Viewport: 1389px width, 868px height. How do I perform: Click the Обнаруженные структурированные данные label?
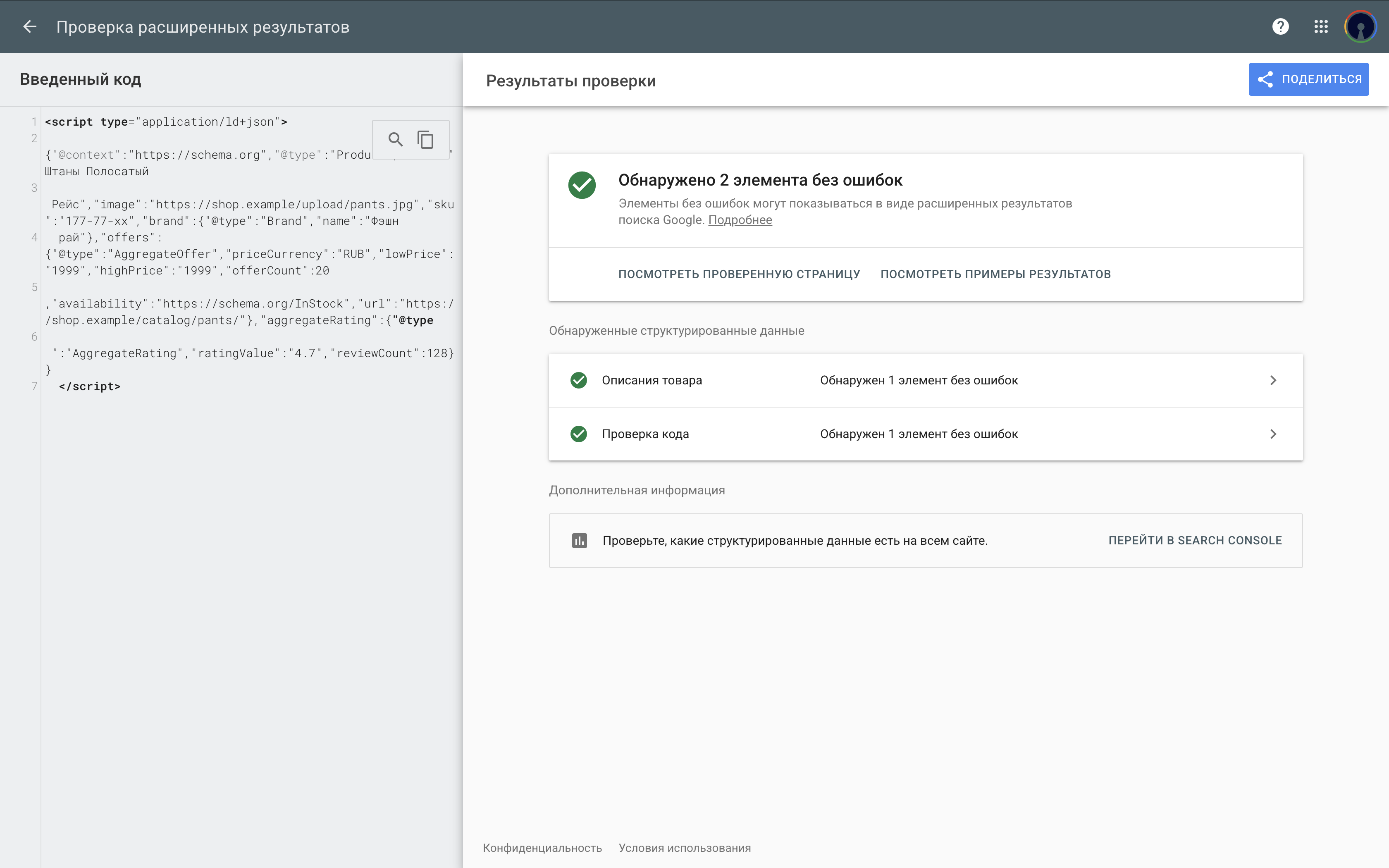click(x=676, y=331)
